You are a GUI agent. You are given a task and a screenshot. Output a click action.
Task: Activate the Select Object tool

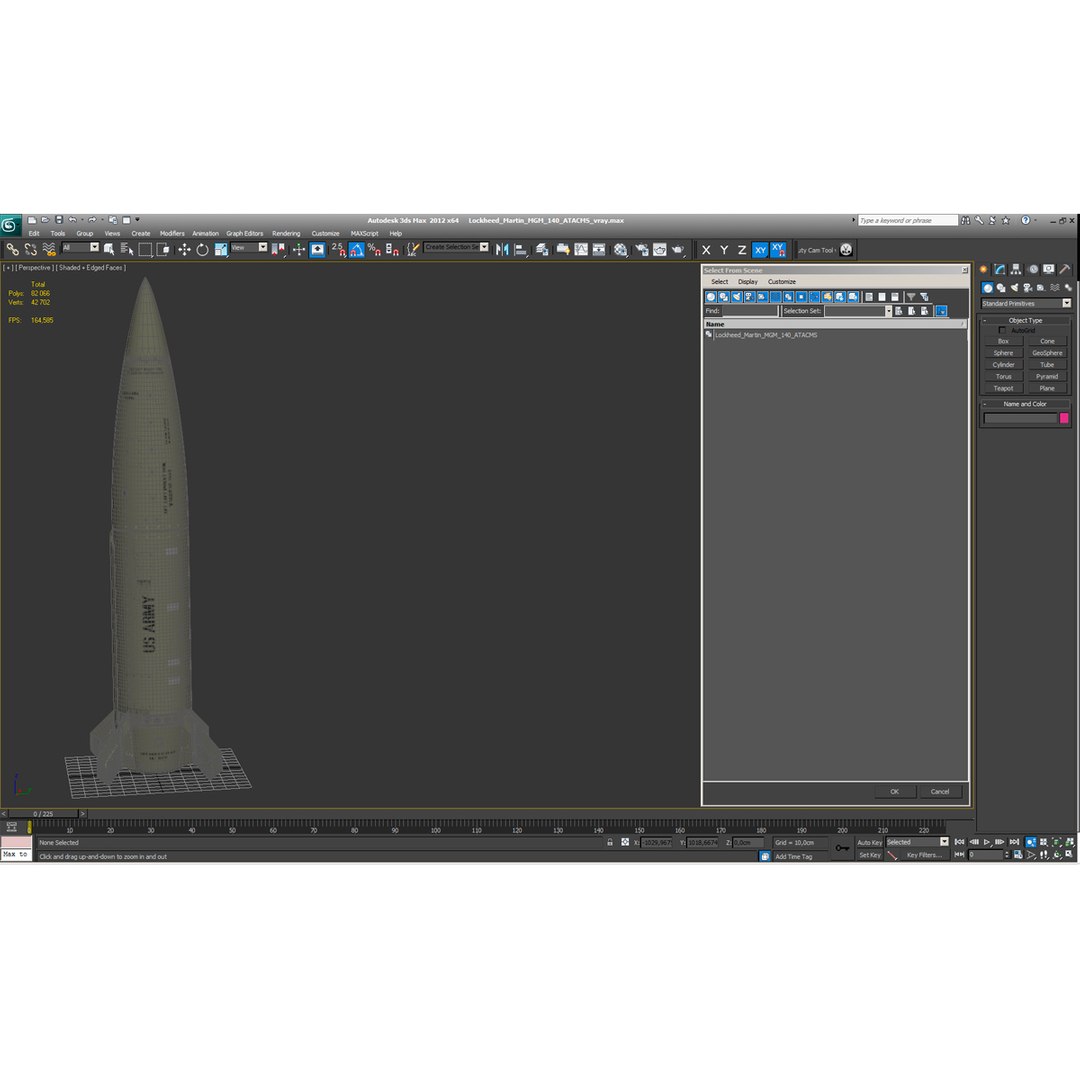tap(109, 249)
